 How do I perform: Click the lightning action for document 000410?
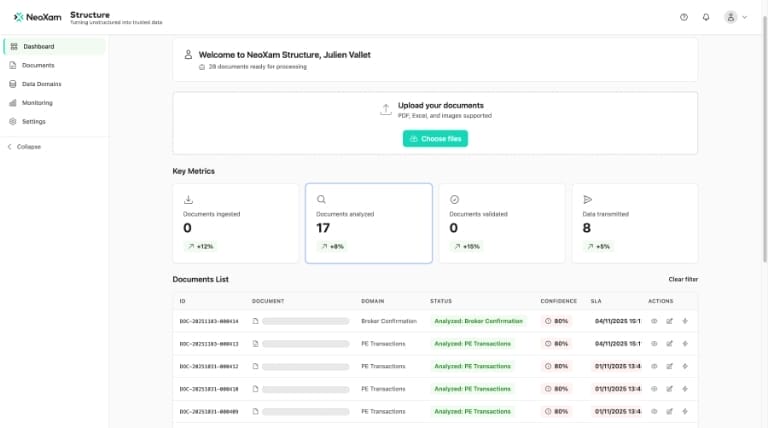[685, 389]
